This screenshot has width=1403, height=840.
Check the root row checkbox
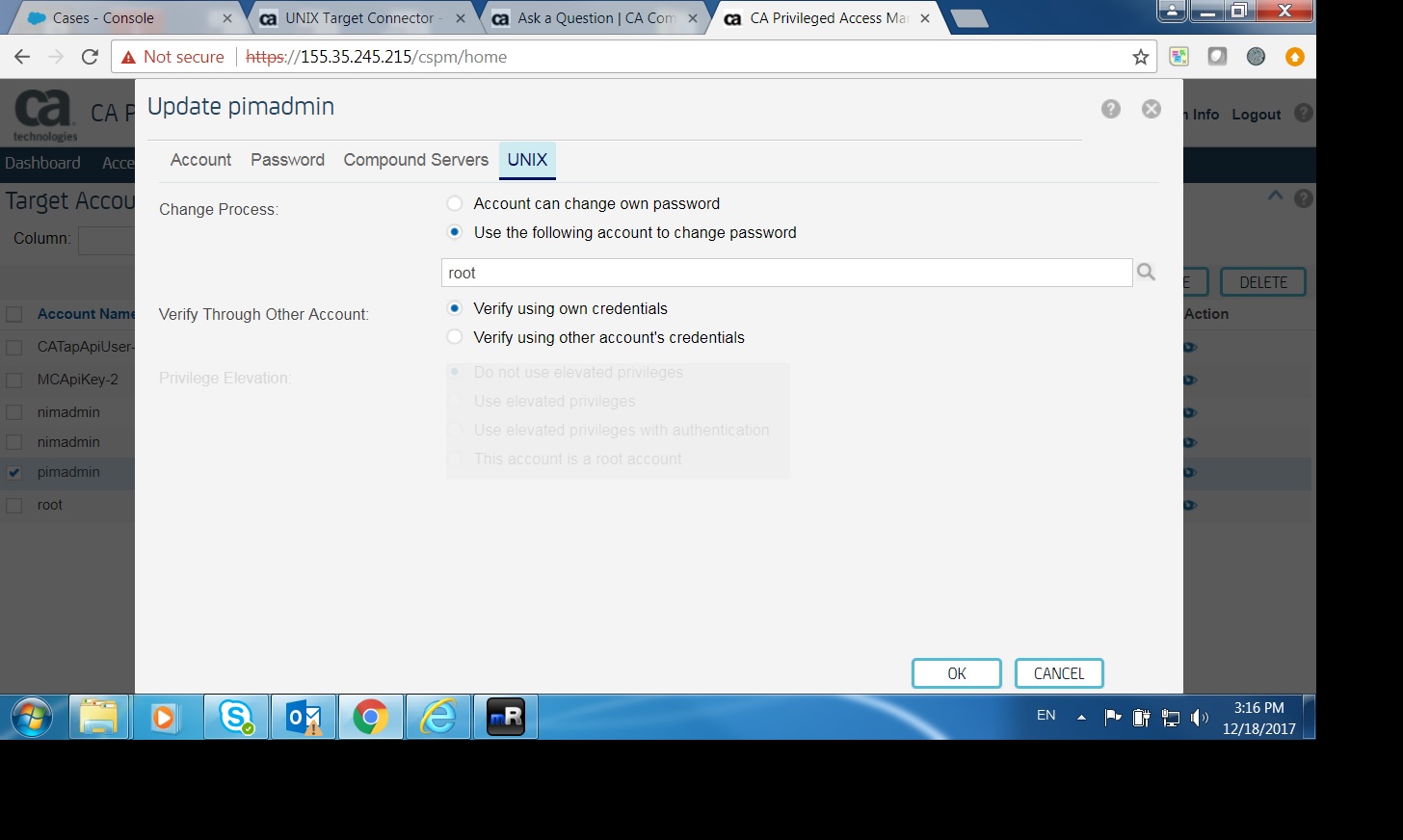click(14, 505)
